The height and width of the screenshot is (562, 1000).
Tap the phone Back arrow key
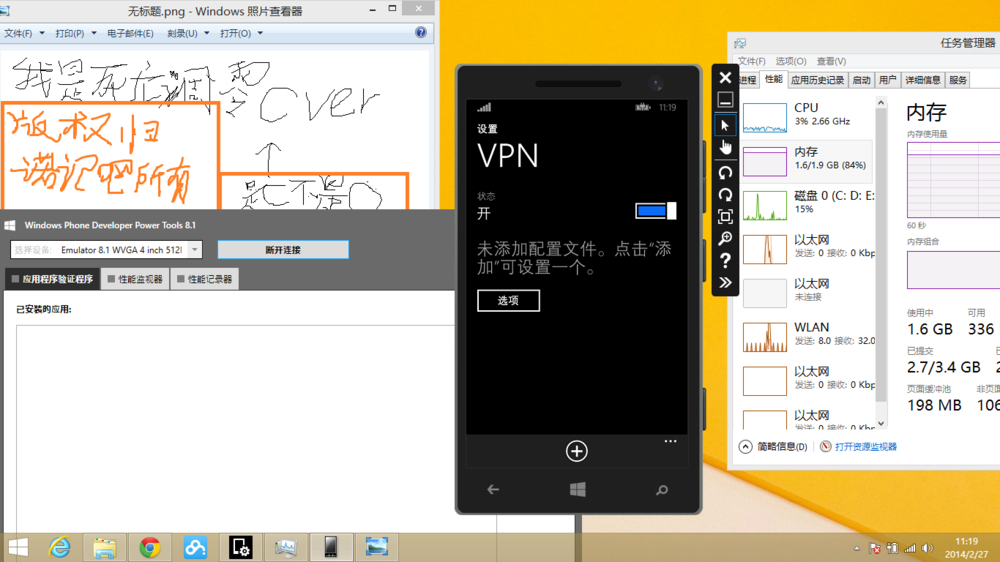click(493, 489)
